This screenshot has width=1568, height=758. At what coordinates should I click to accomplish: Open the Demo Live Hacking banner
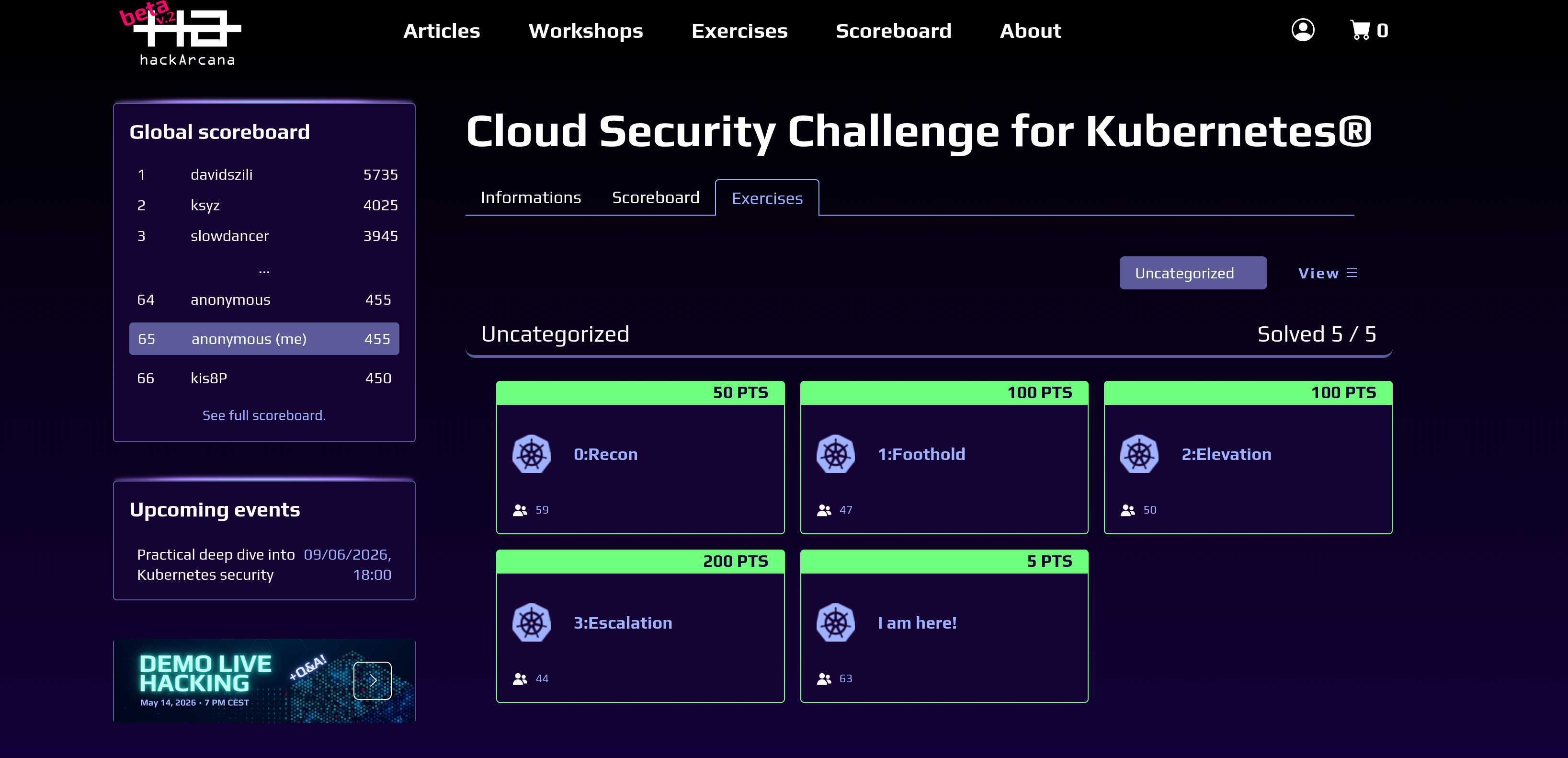click(x=264, y=681)
